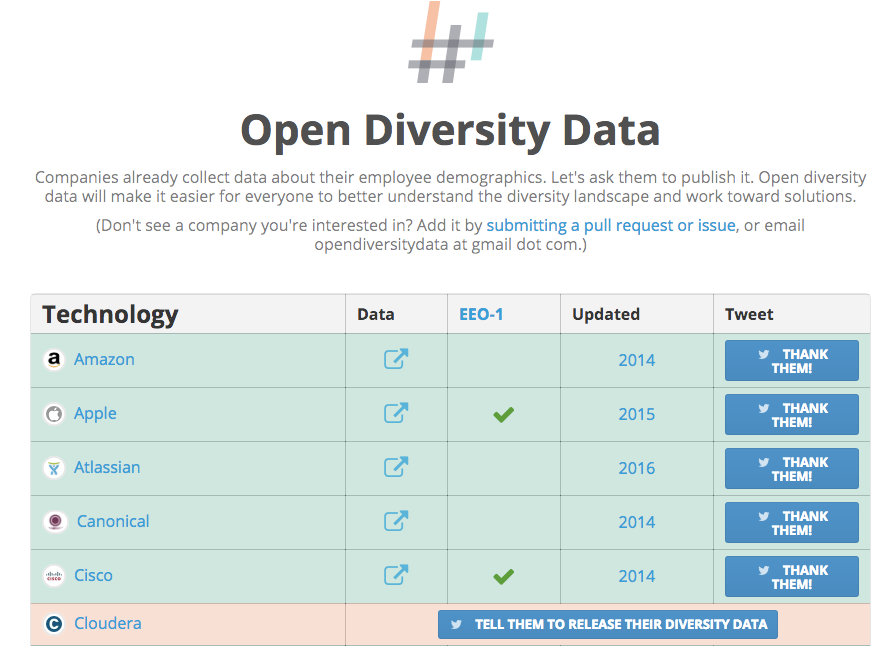Viewport: 886px width, 646px height.
Task: Click Apple's EEO-1 green checkmark
Action: [503, 414]
